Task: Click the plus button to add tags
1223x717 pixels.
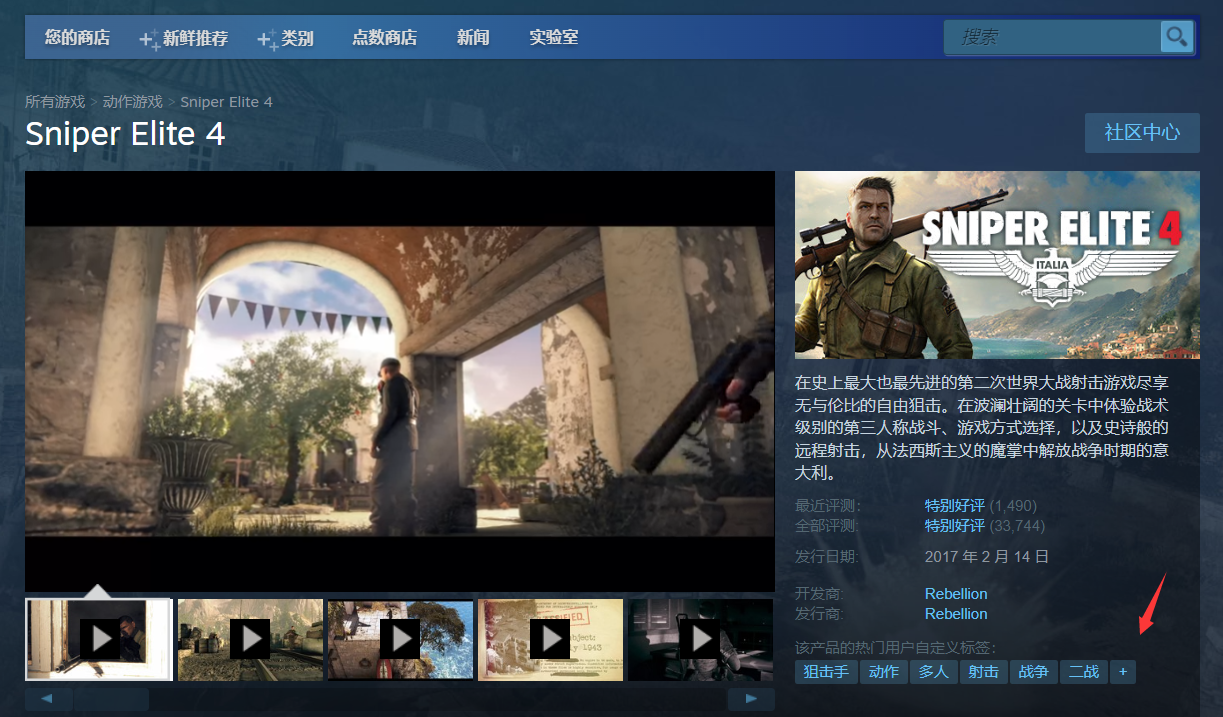Action: point(1123,672)
